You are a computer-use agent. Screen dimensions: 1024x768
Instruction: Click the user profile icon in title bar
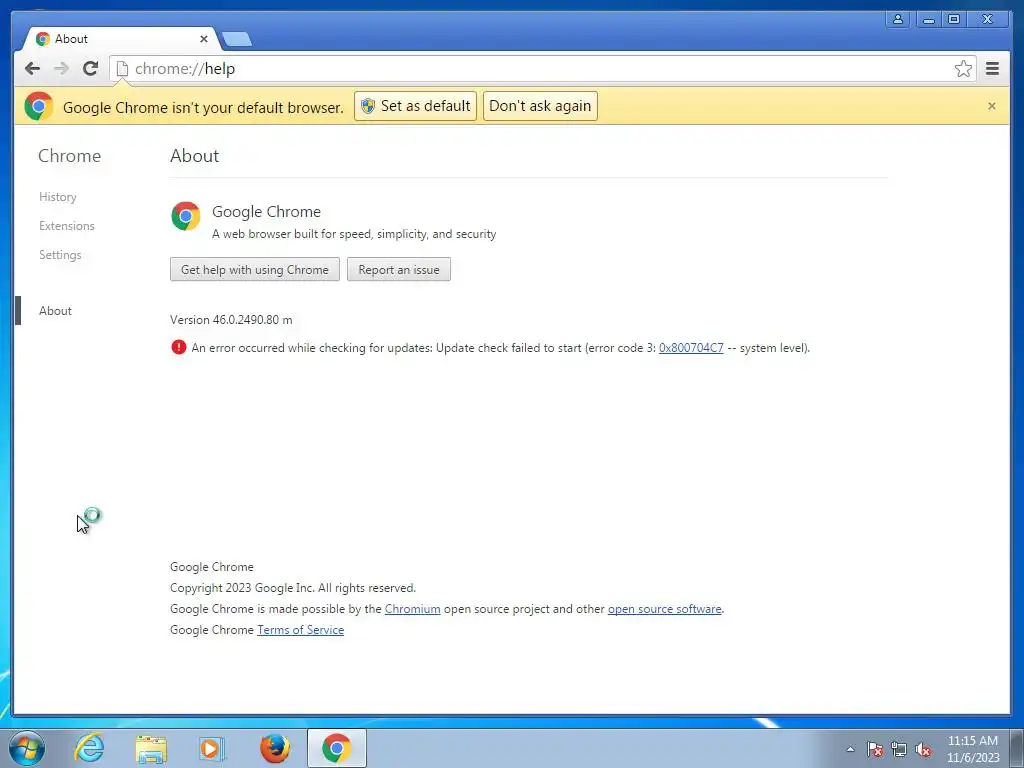[x=898, y=19]
